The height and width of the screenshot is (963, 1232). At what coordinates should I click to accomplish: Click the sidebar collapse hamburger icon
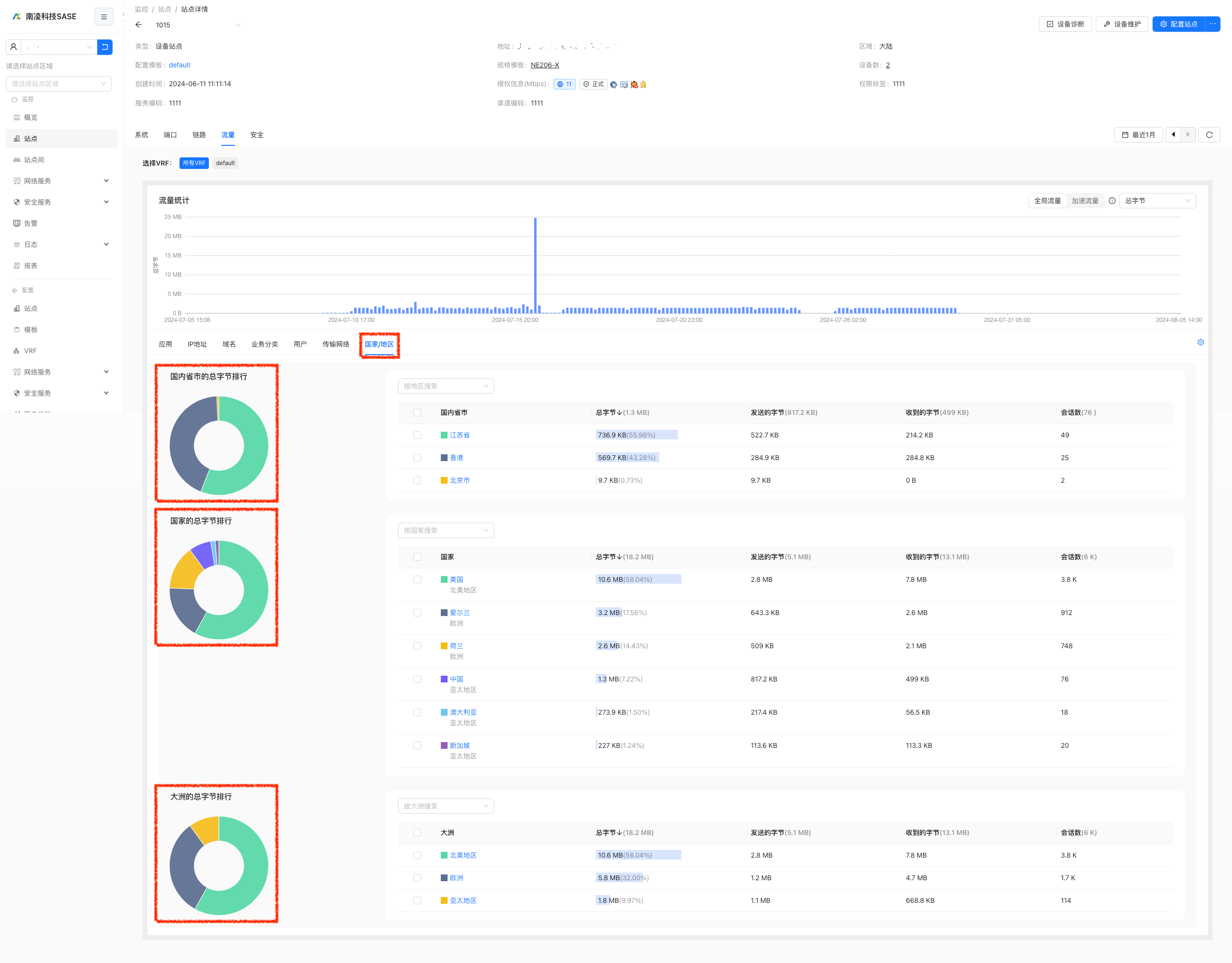click(104, 17)
